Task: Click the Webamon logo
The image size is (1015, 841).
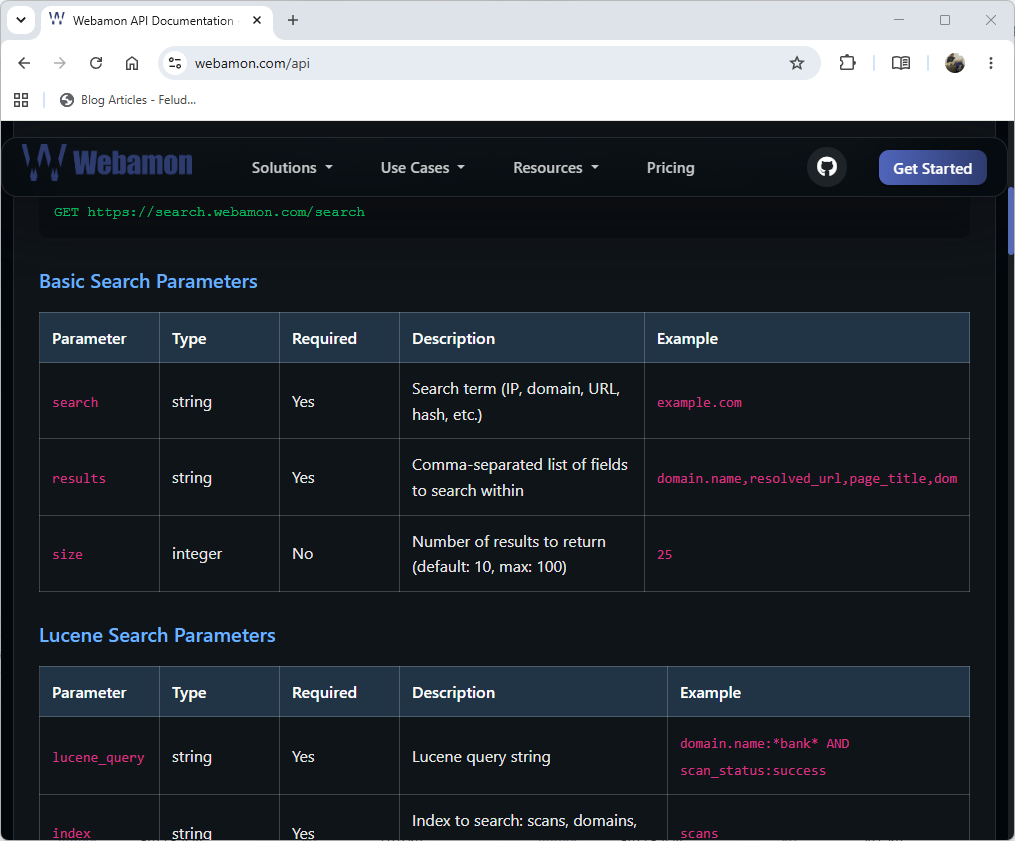Action: pos(107,162)
